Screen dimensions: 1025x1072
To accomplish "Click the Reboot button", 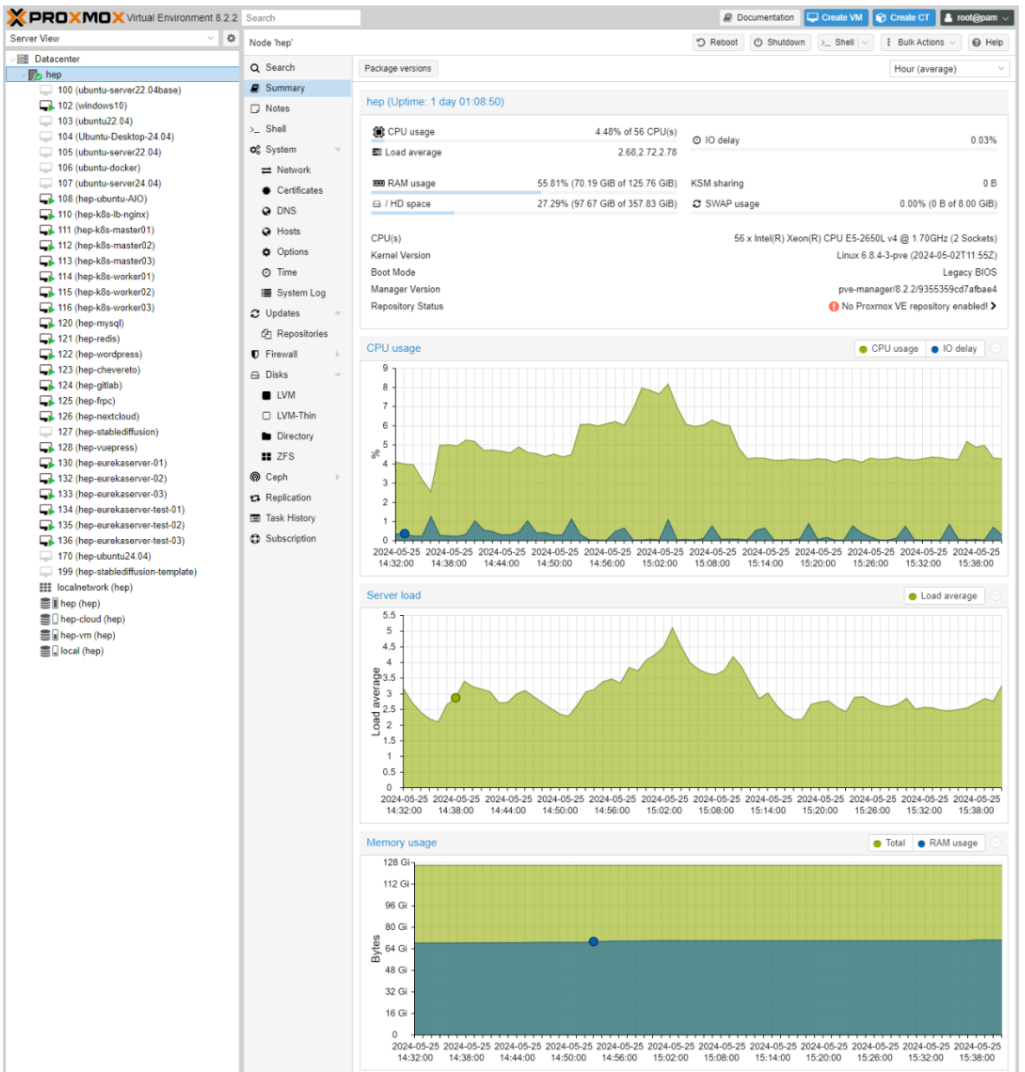I will point(717,42).
